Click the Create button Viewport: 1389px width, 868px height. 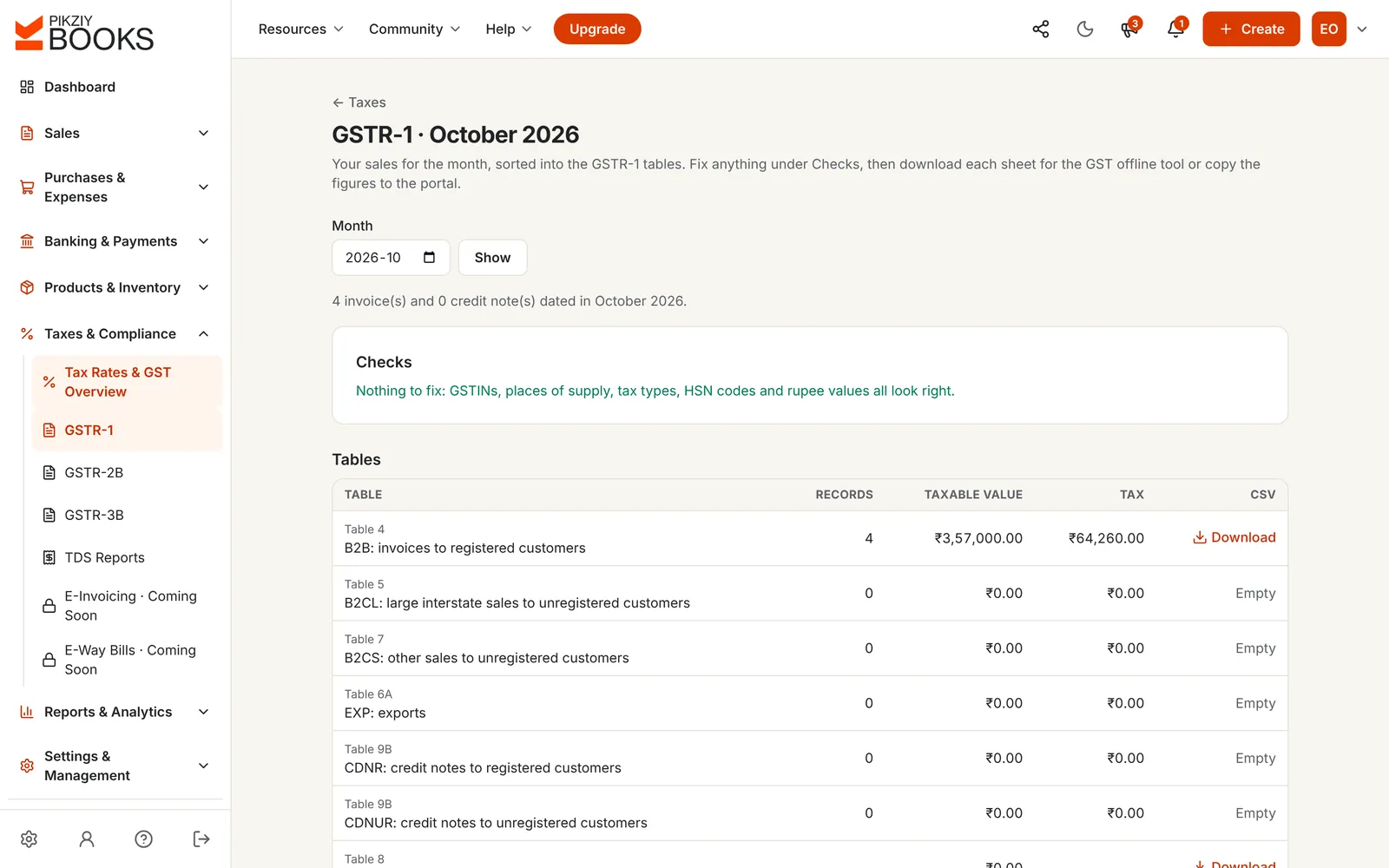pyautogui.click(x=1251, y=29)
